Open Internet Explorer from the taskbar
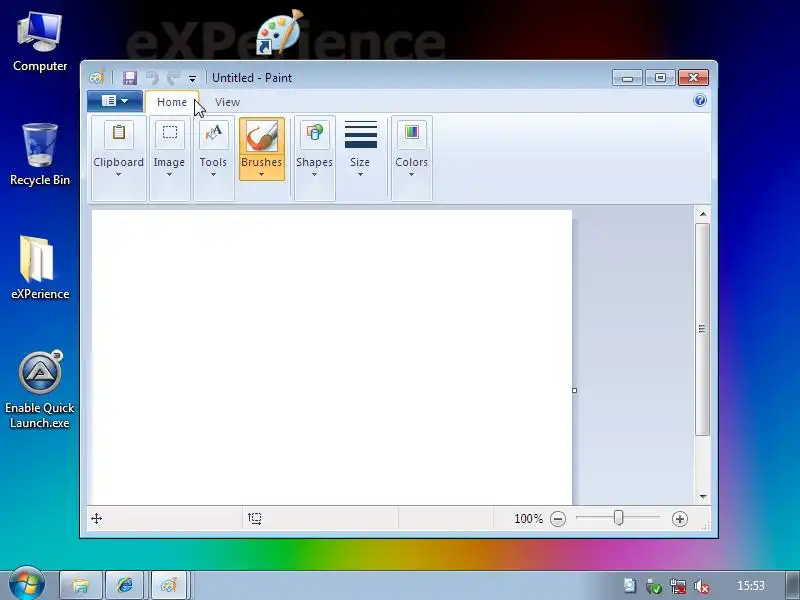 tap(124, 585)
